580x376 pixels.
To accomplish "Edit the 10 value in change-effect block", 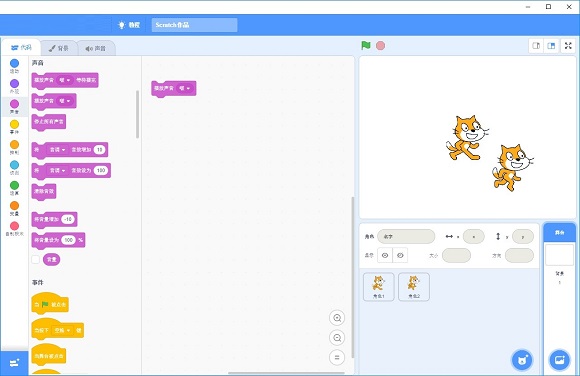I will pyautogui.click(x=100, y=150).
